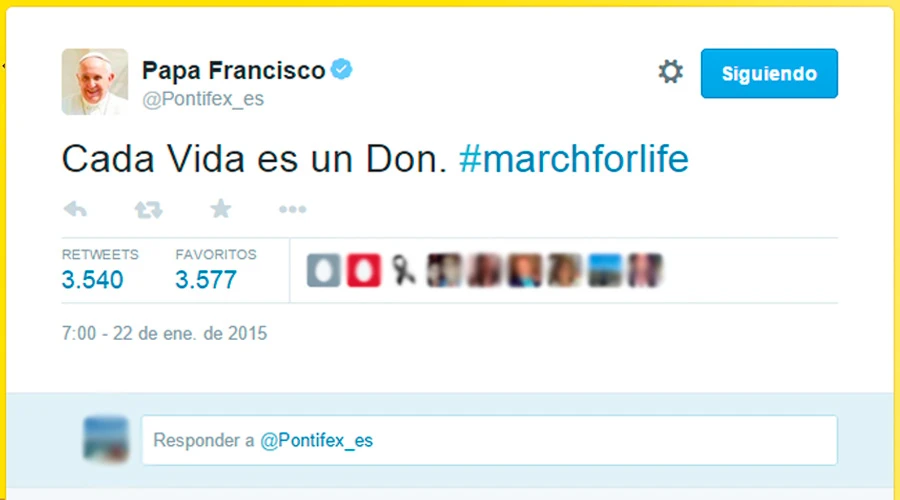
Task: Toggle the Siguiendo follow button
Action: pyautogui.click(x=769, y=74)
